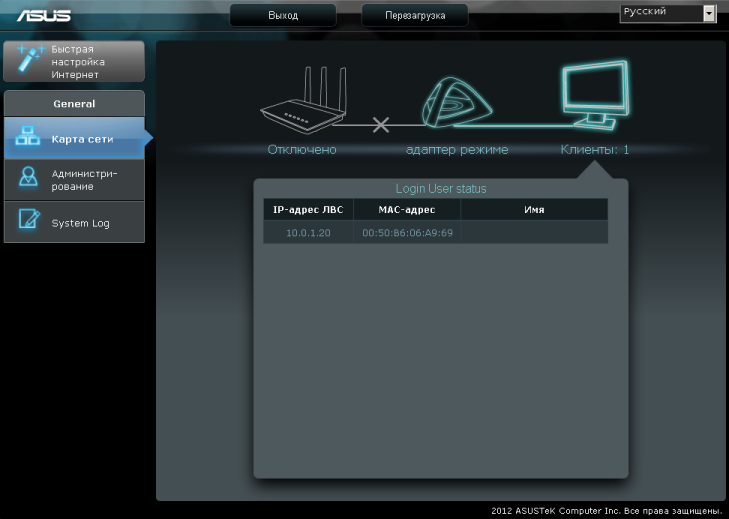Click the ASUS logo

coord(44,15)
